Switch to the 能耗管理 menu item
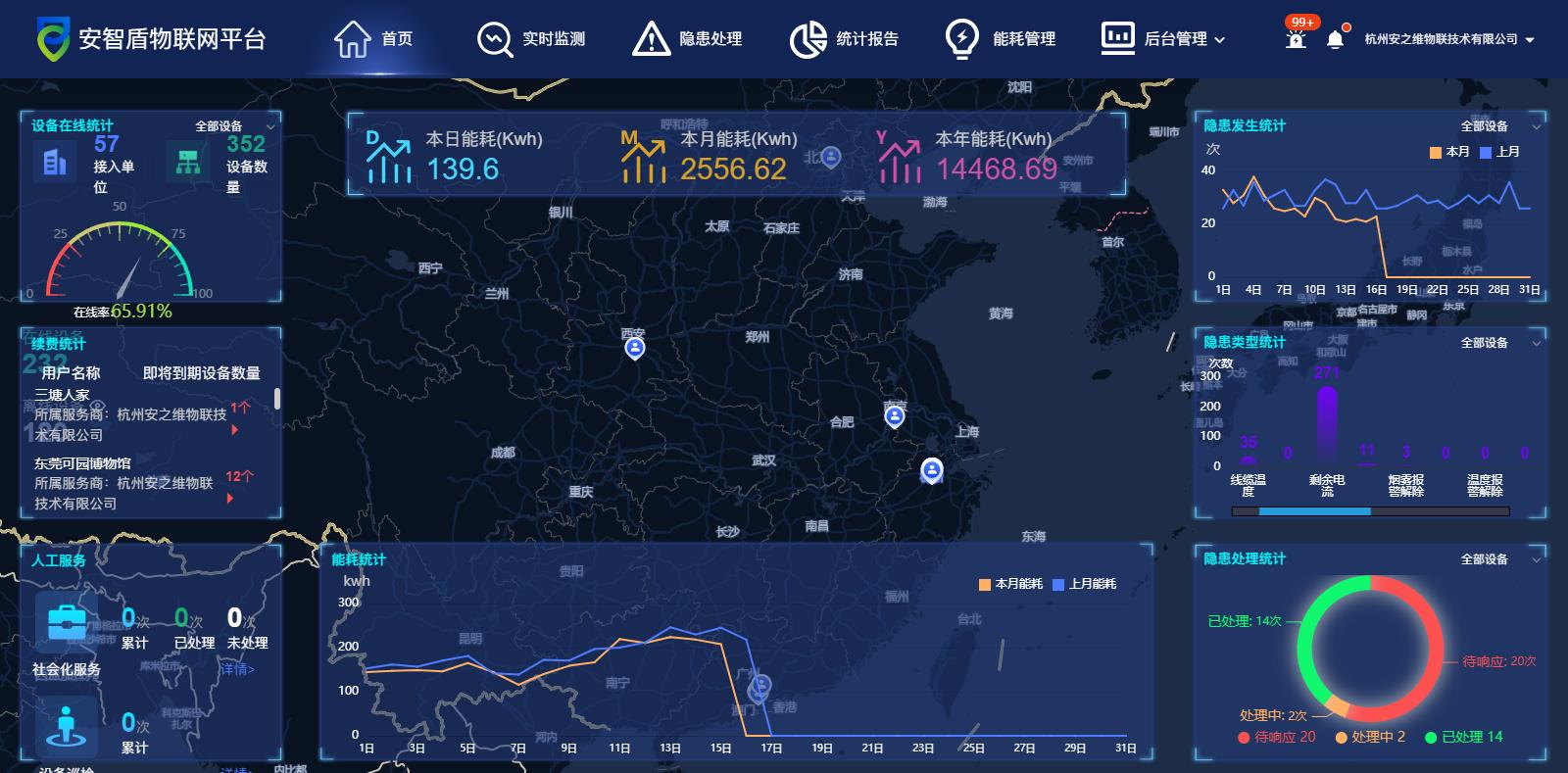1568x773 pixels. pyautogui.click(x=1023, y=39)
